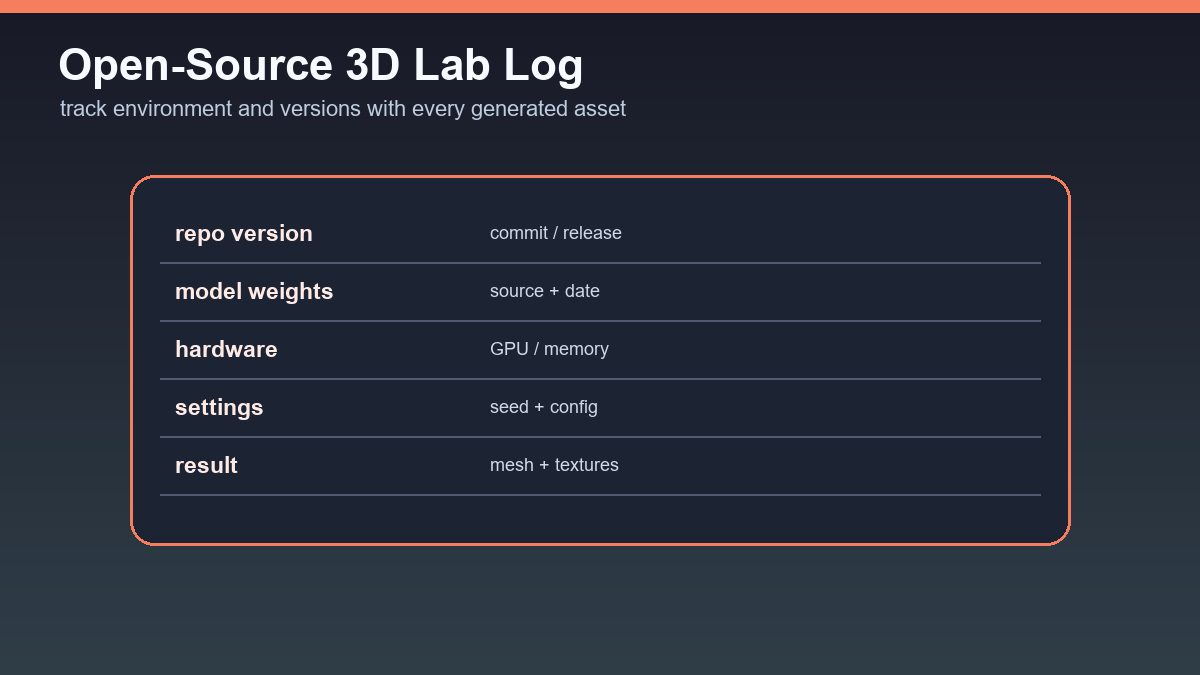
Task: Click the 'model weights' row label
Action: (x=254, y=291)
